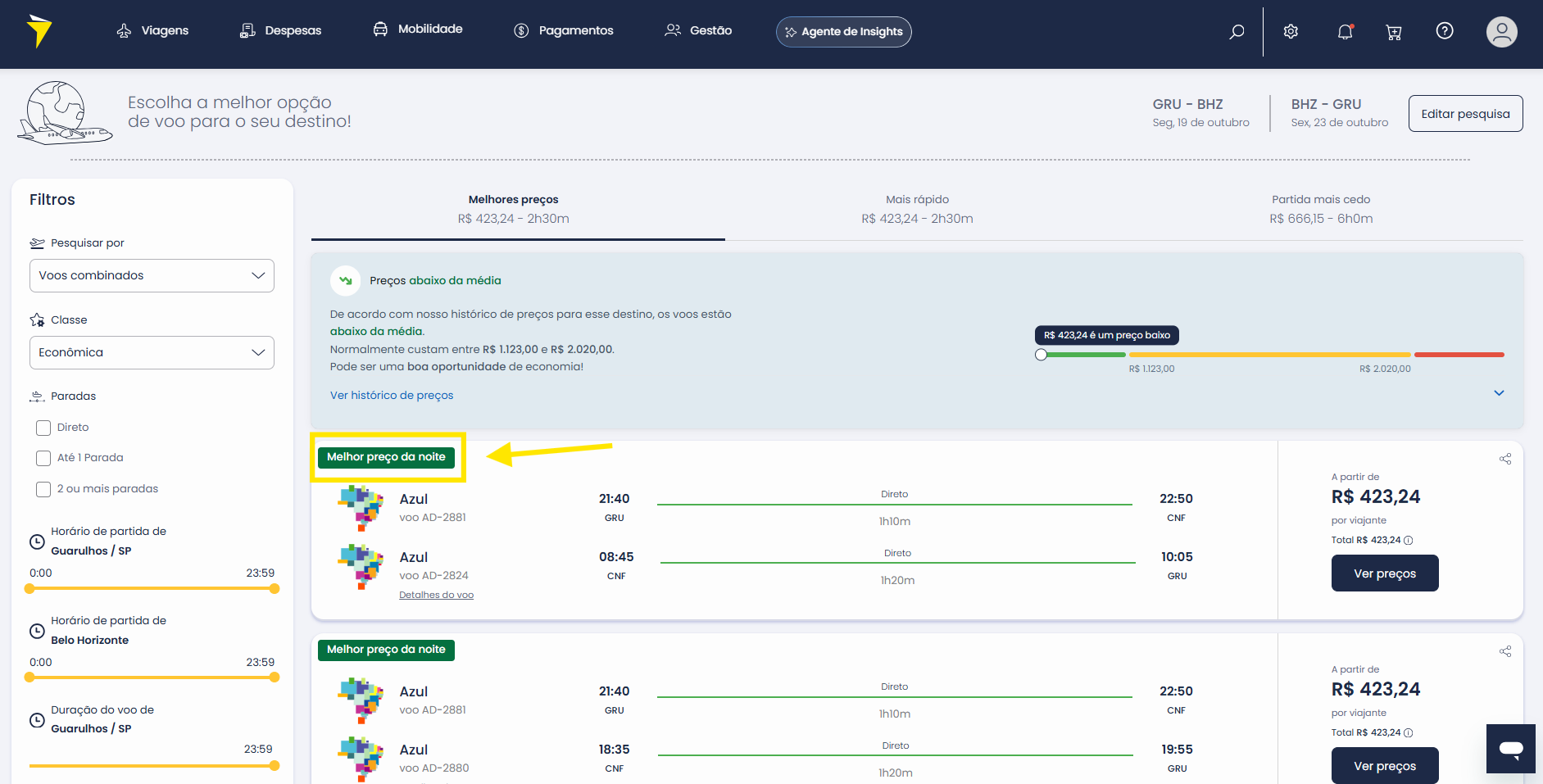Click Azul airline logo for voo AD-2824

point(361,566)
